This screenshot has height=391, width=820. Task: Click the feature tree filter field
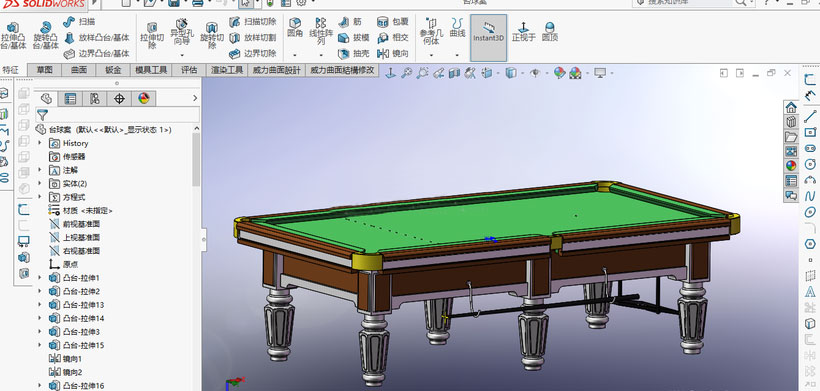pyautogui.click(x=117, y=115)
